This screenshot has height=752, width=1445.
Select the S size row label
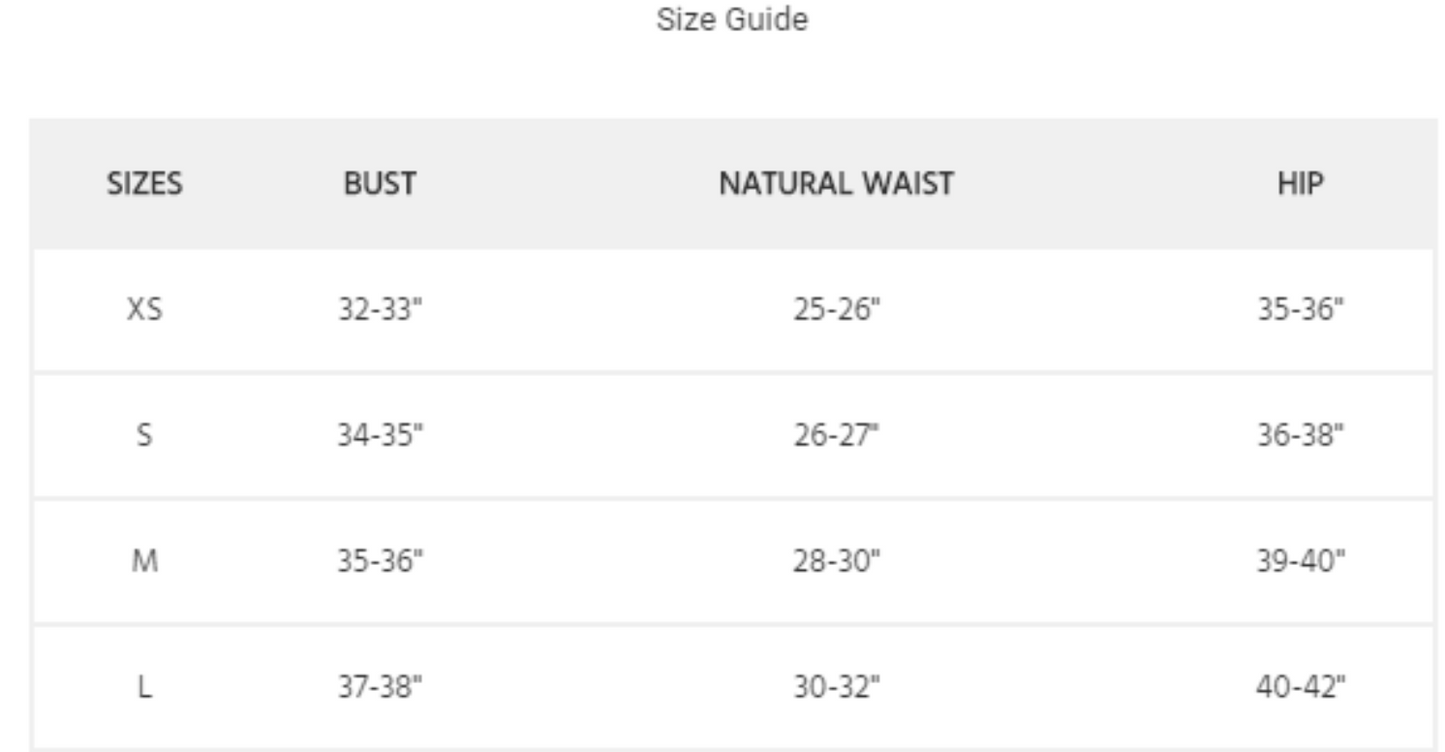coord(144,436)
